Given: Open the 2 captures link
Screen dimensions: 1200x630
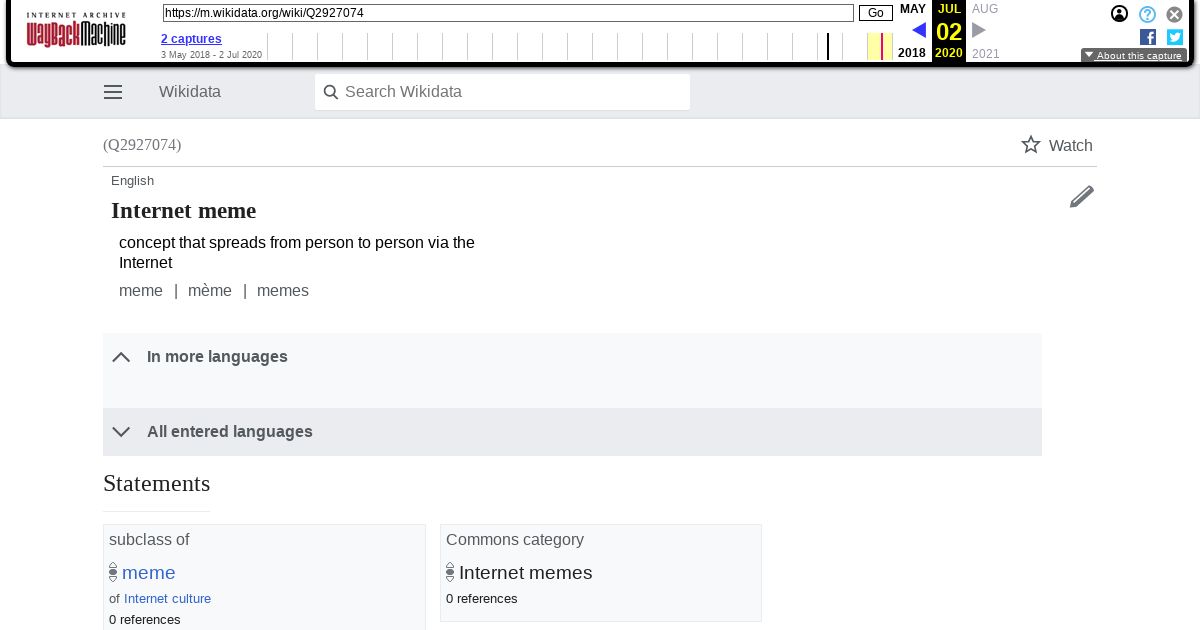Looking at the screenshot, I should (x=191, y=39).
